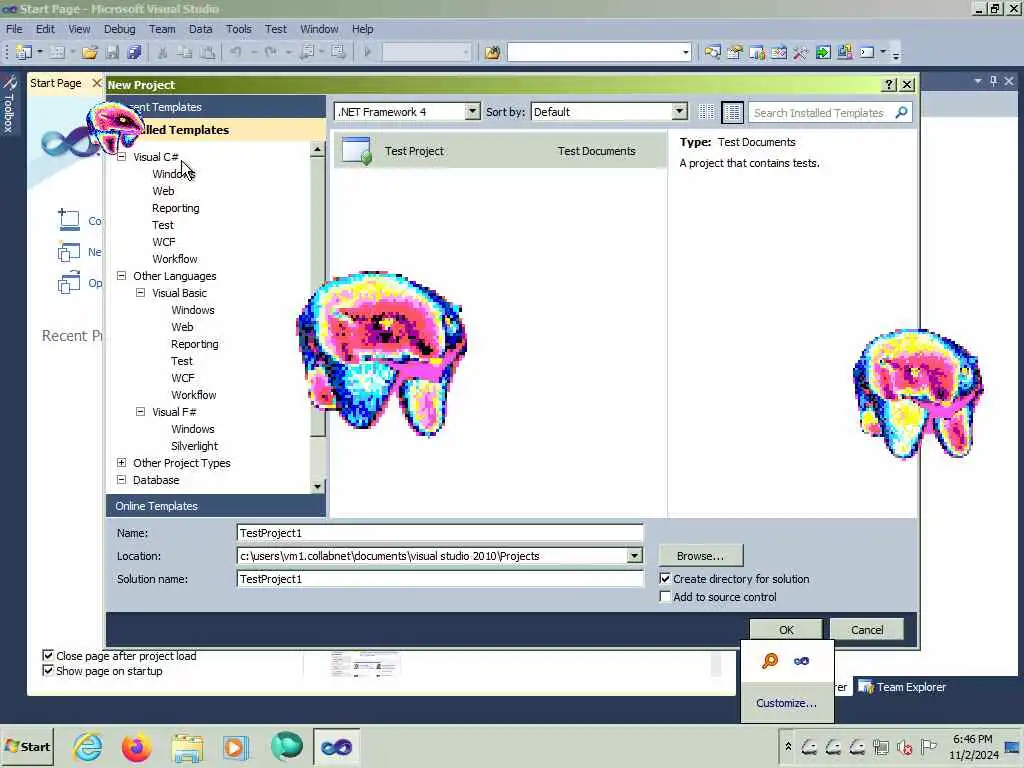Enable Add to source control checkbox
This screenshot has width=1024, height=768.
(x=665, y=597)
